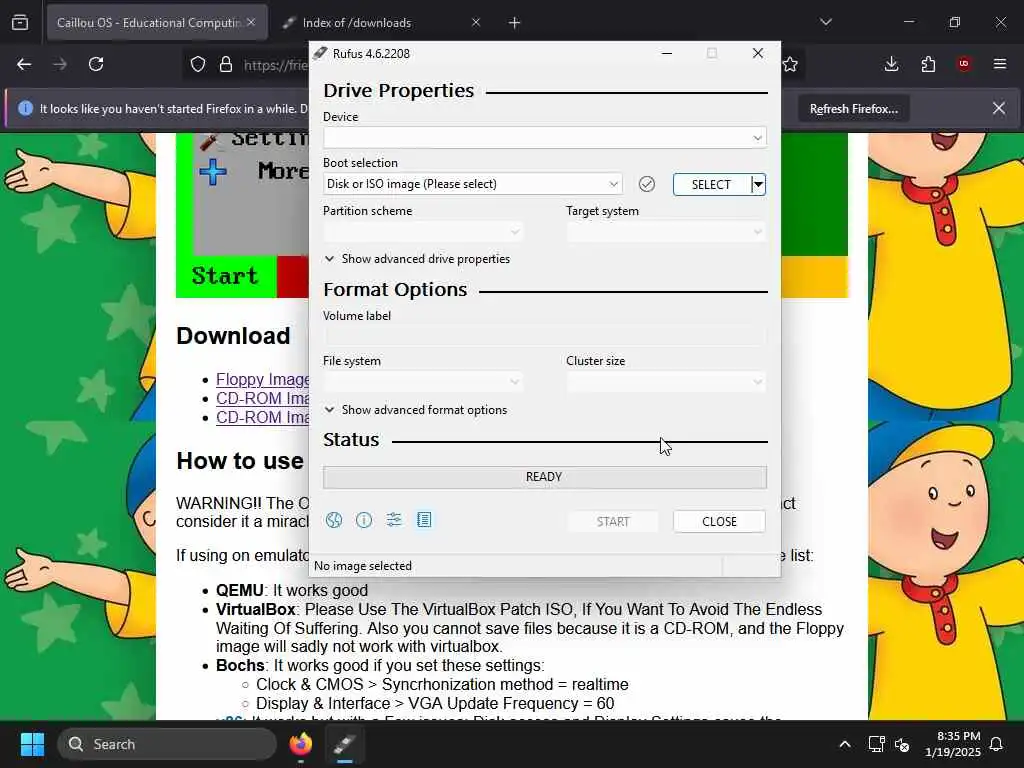
Task: Open Firefox View icon in tab bar
Action: 20,22
